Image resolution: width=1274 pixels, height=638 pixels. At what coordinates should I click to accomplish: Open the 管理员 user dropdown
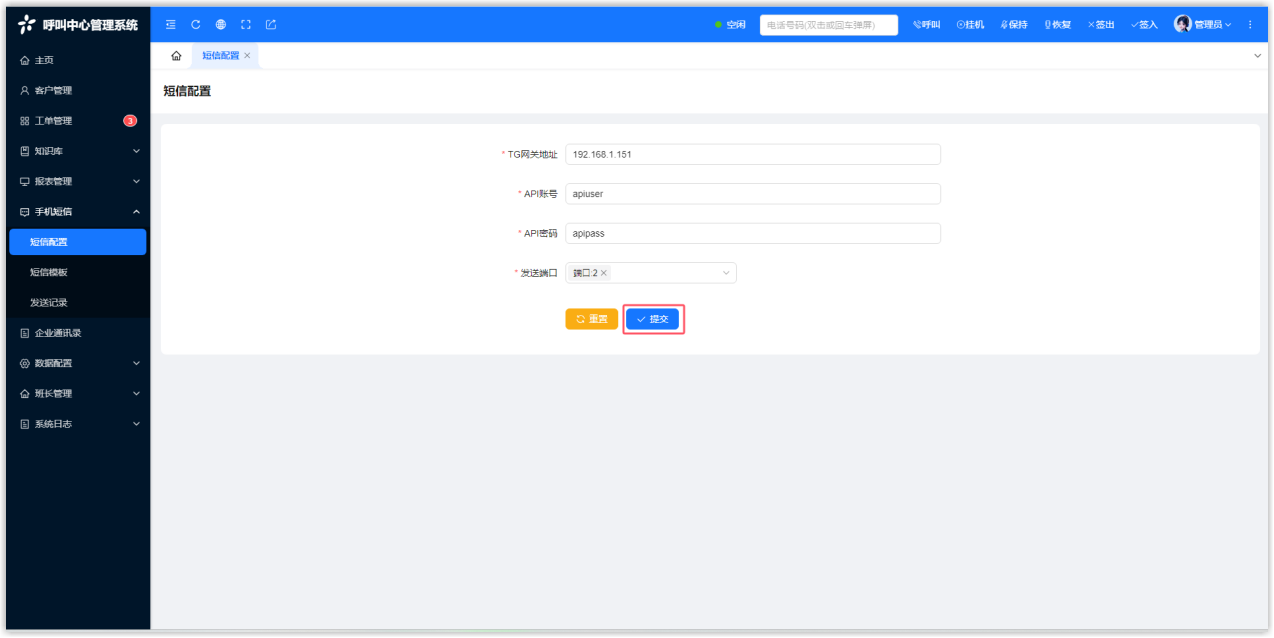[1203, 25]
